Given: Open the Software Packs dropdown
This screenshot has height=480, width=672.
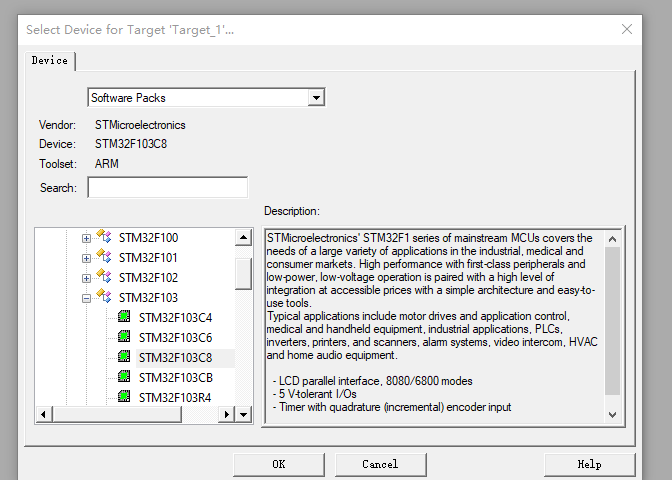Looking at the screenshot, I should [x=316, y=98].
